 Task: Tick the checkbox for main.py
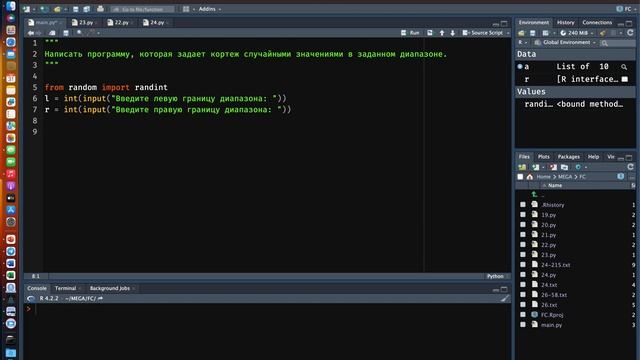pos(523,324)
